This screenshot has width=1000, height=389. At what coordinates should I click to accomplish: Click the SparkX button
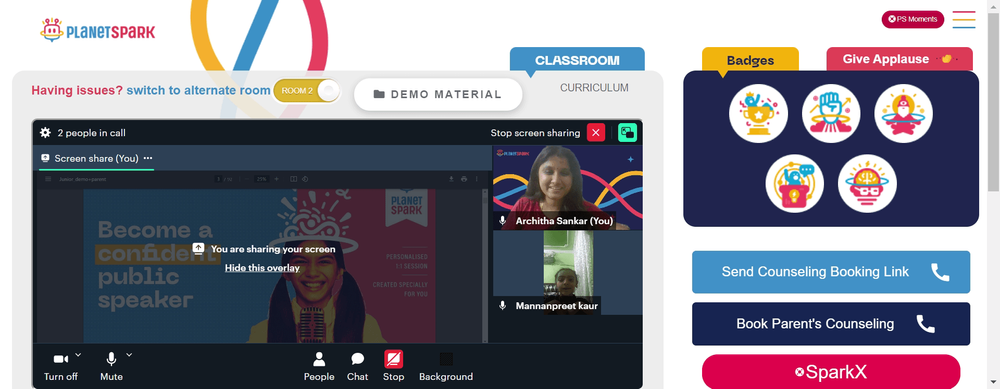(831, 372)
